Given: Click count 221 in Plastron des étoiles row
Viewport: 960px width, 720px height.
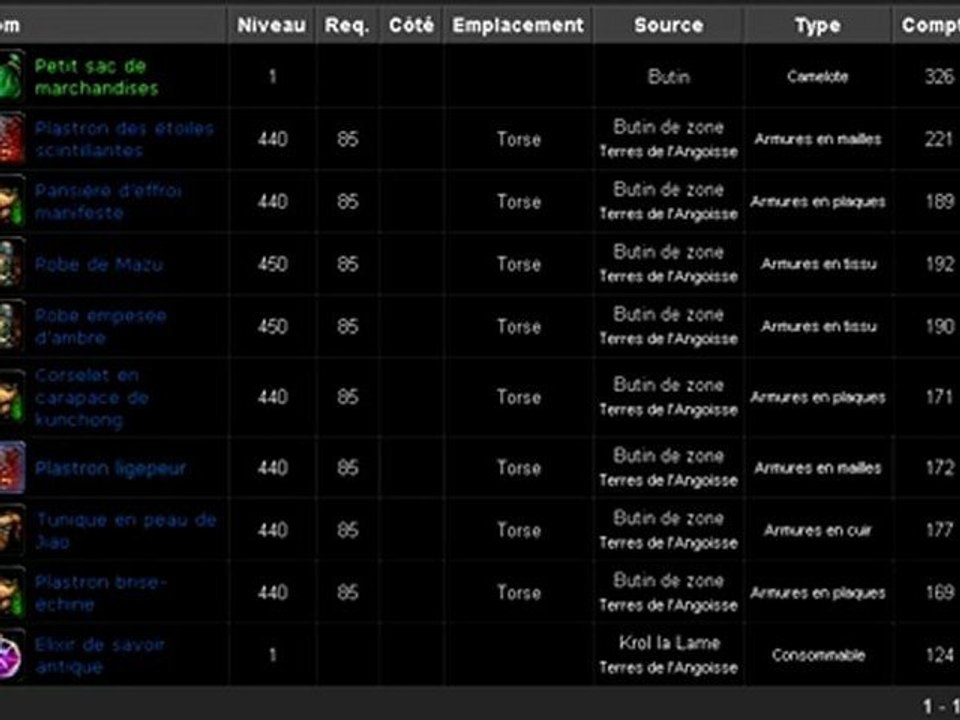Looking at the screenshot, I should [x=939, y=139].
